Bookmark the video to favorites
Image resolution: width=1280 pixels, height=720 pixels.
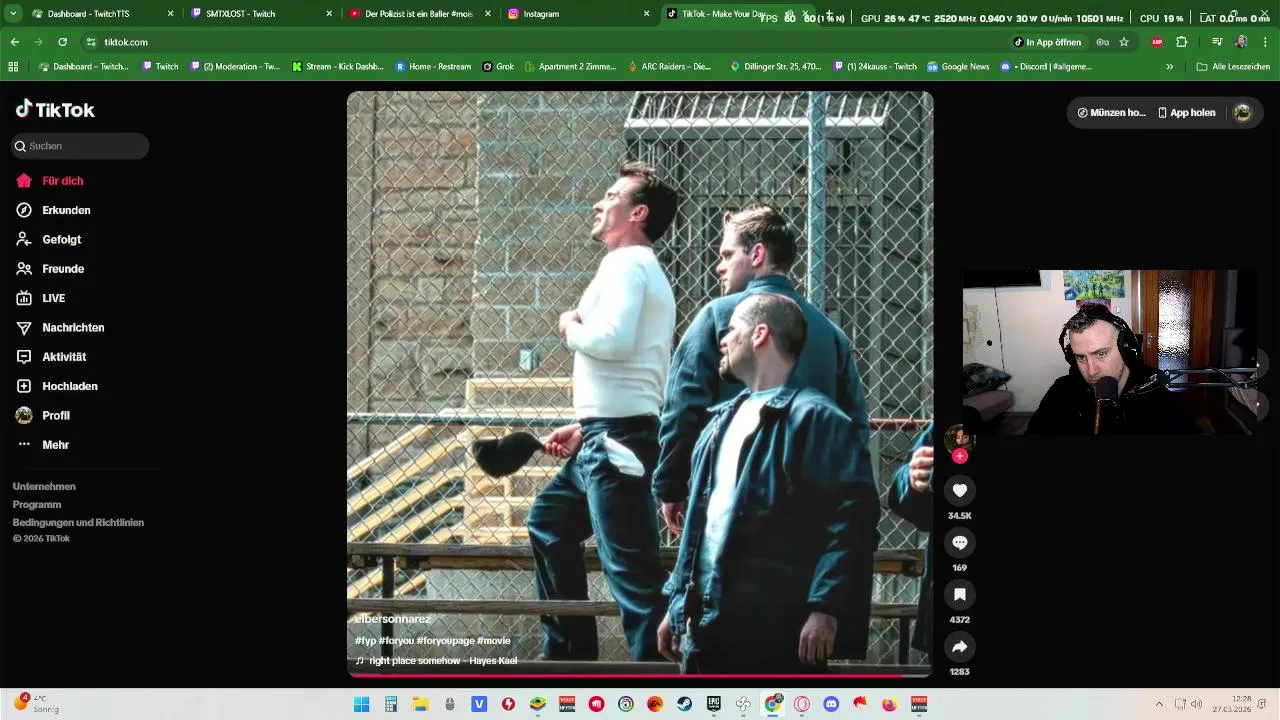tap(959, 594)
